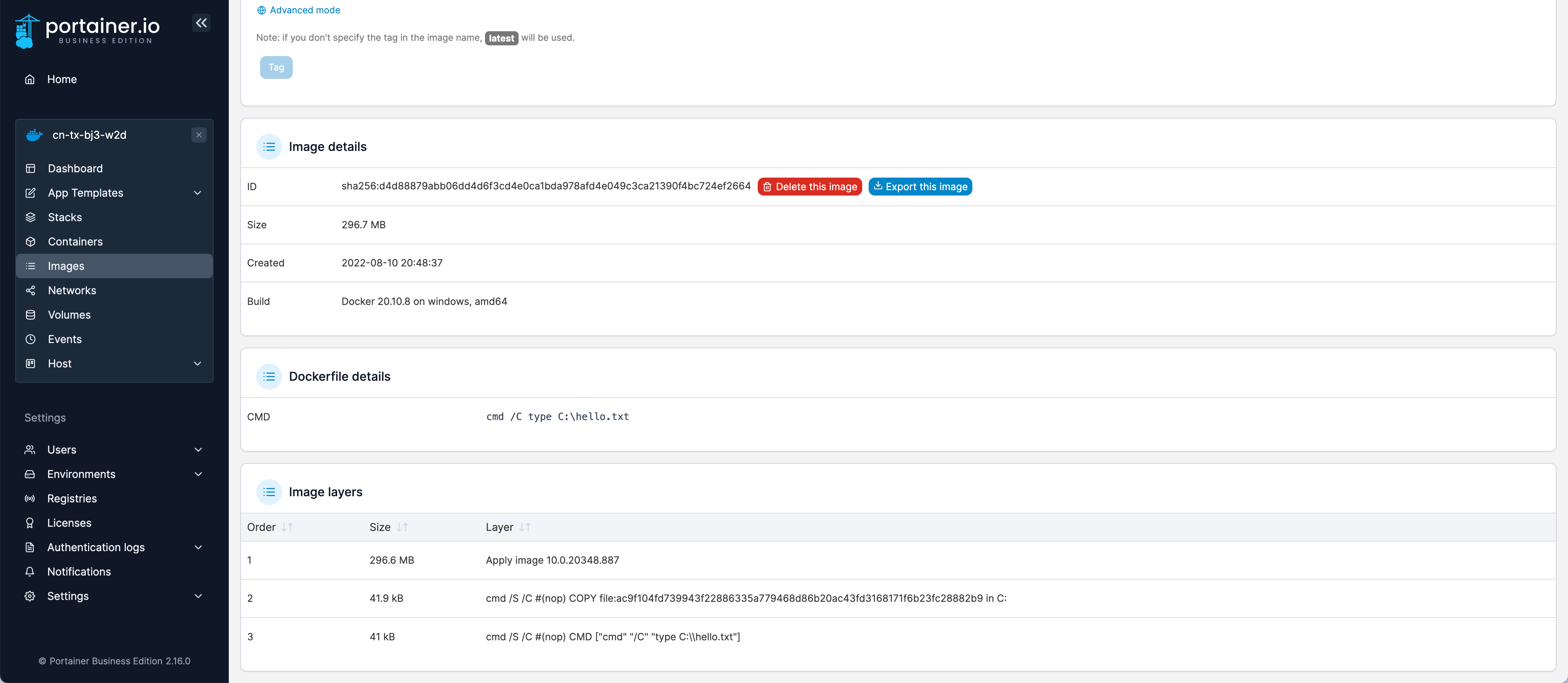This screenshot has height=683, width=1568.
Task: Click the latest tag badge
Action: (x=501, y=38)
